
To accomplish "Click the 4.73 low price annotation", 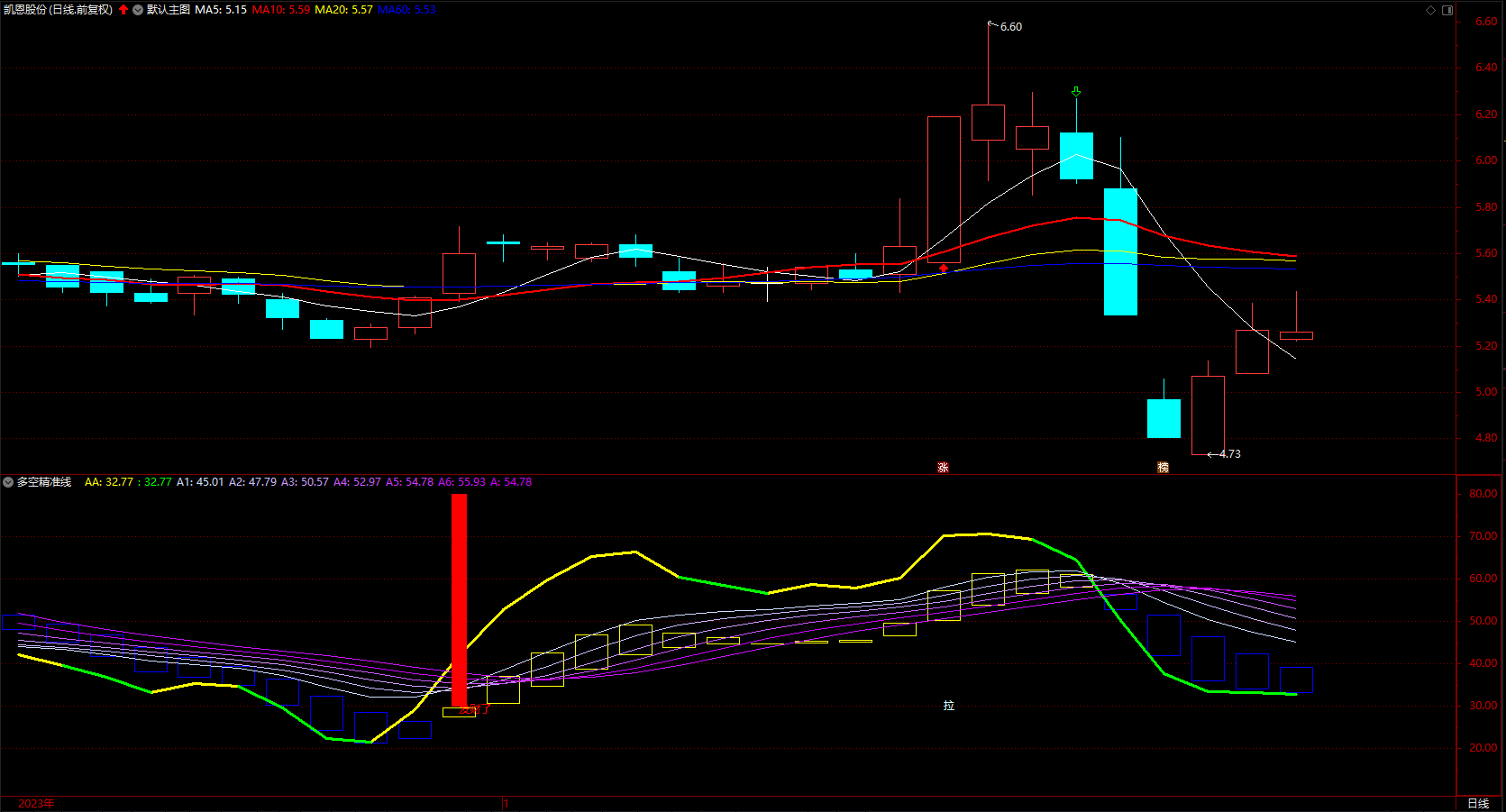I will 1230,454.
